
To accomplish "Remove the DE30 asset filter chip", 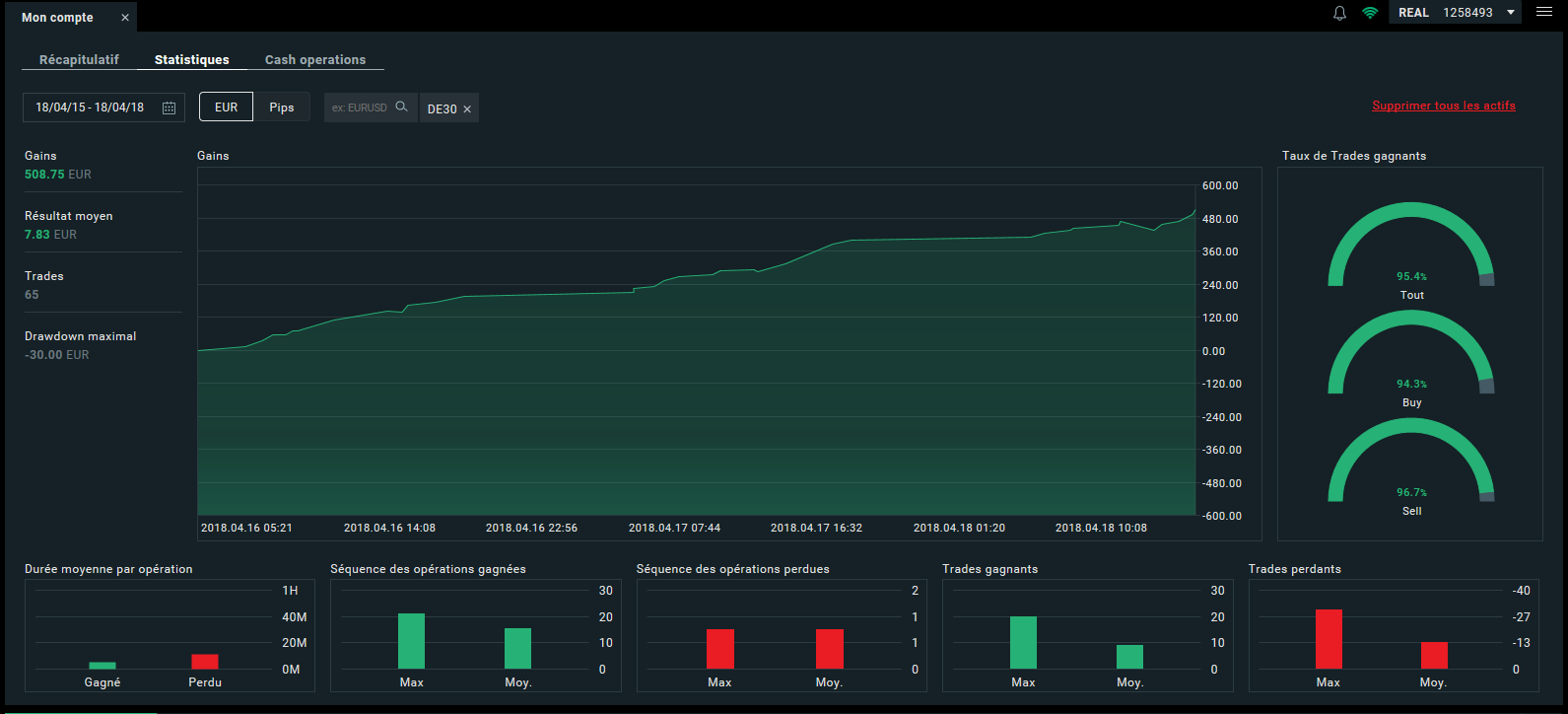I will coord(467,109).
